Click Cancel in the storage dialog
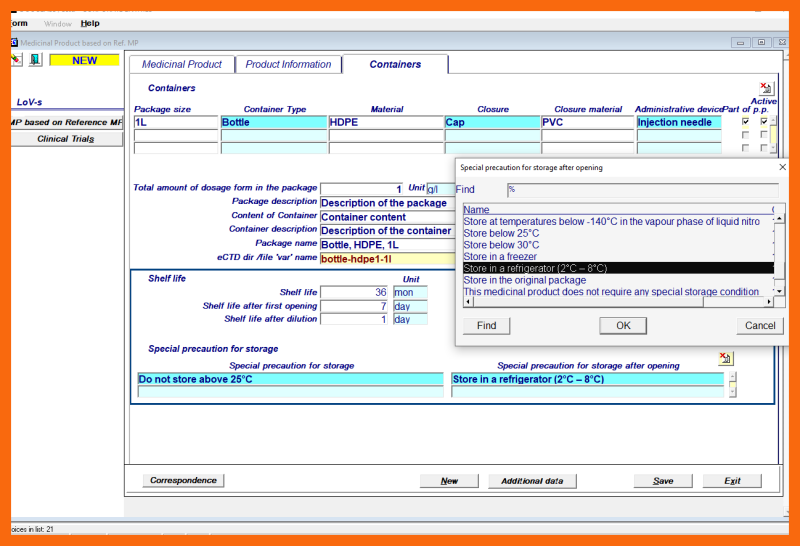Image resolution: width=800 pixels, height=546 pixels. (760, 326)
